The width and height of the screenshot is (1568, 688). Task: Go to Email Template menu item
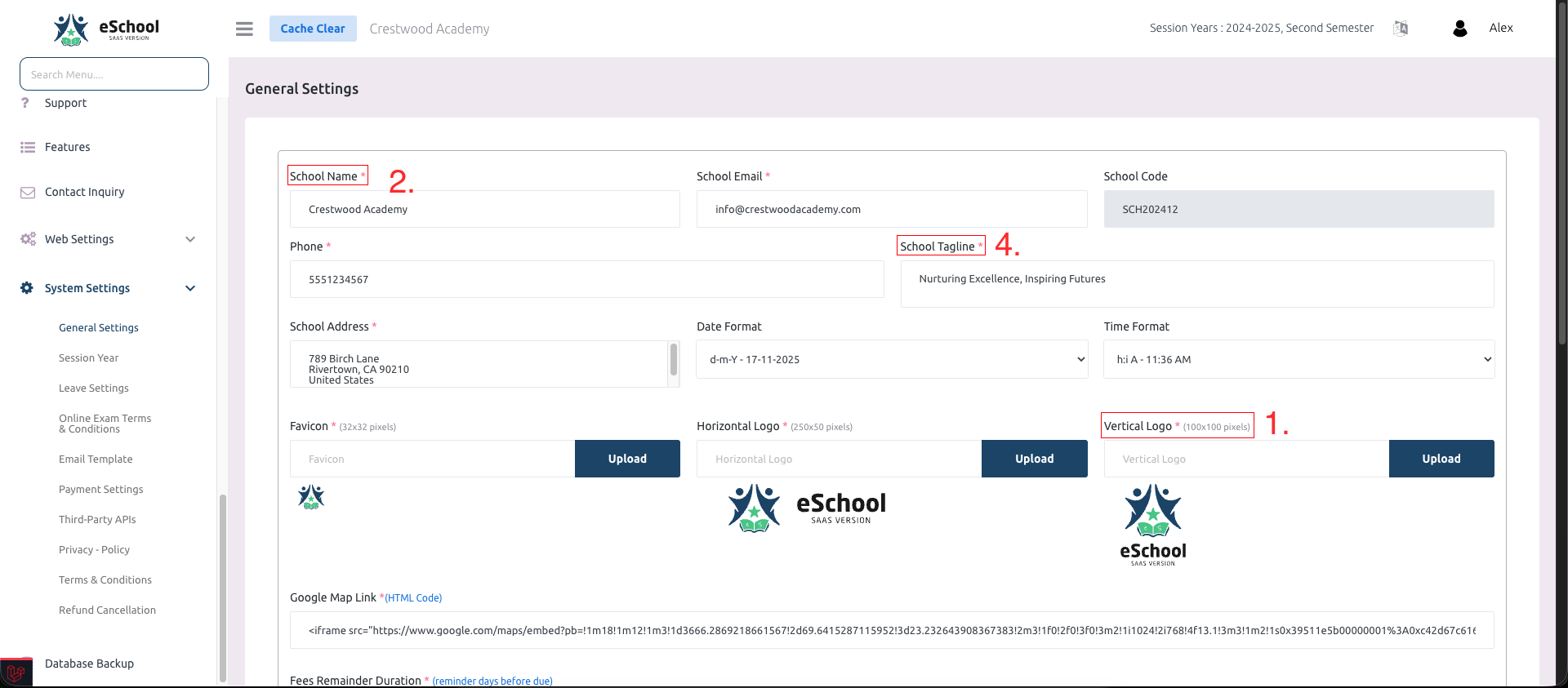pos(96,459)
